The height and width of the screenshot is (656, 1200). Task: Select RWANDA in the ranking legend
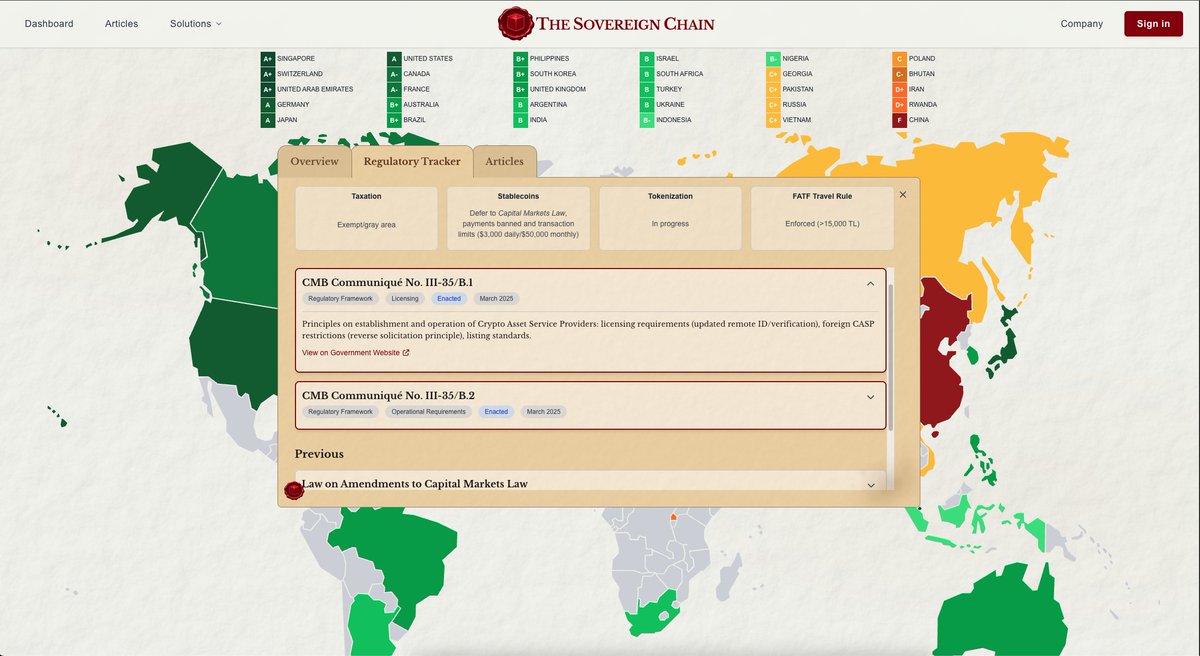923,105
